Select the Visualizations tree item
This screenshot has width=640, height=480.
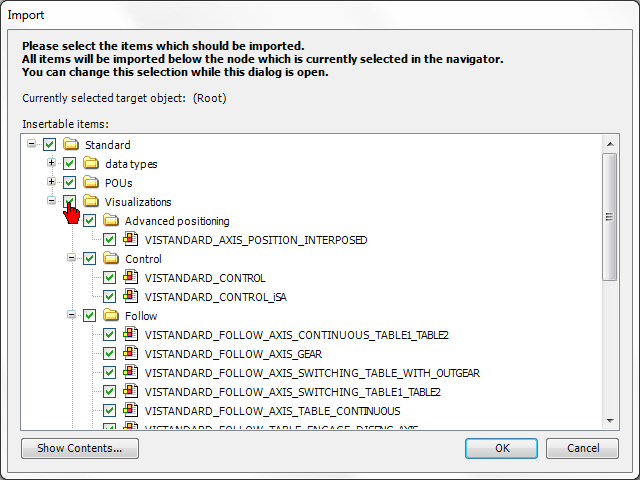pos(138,202)
